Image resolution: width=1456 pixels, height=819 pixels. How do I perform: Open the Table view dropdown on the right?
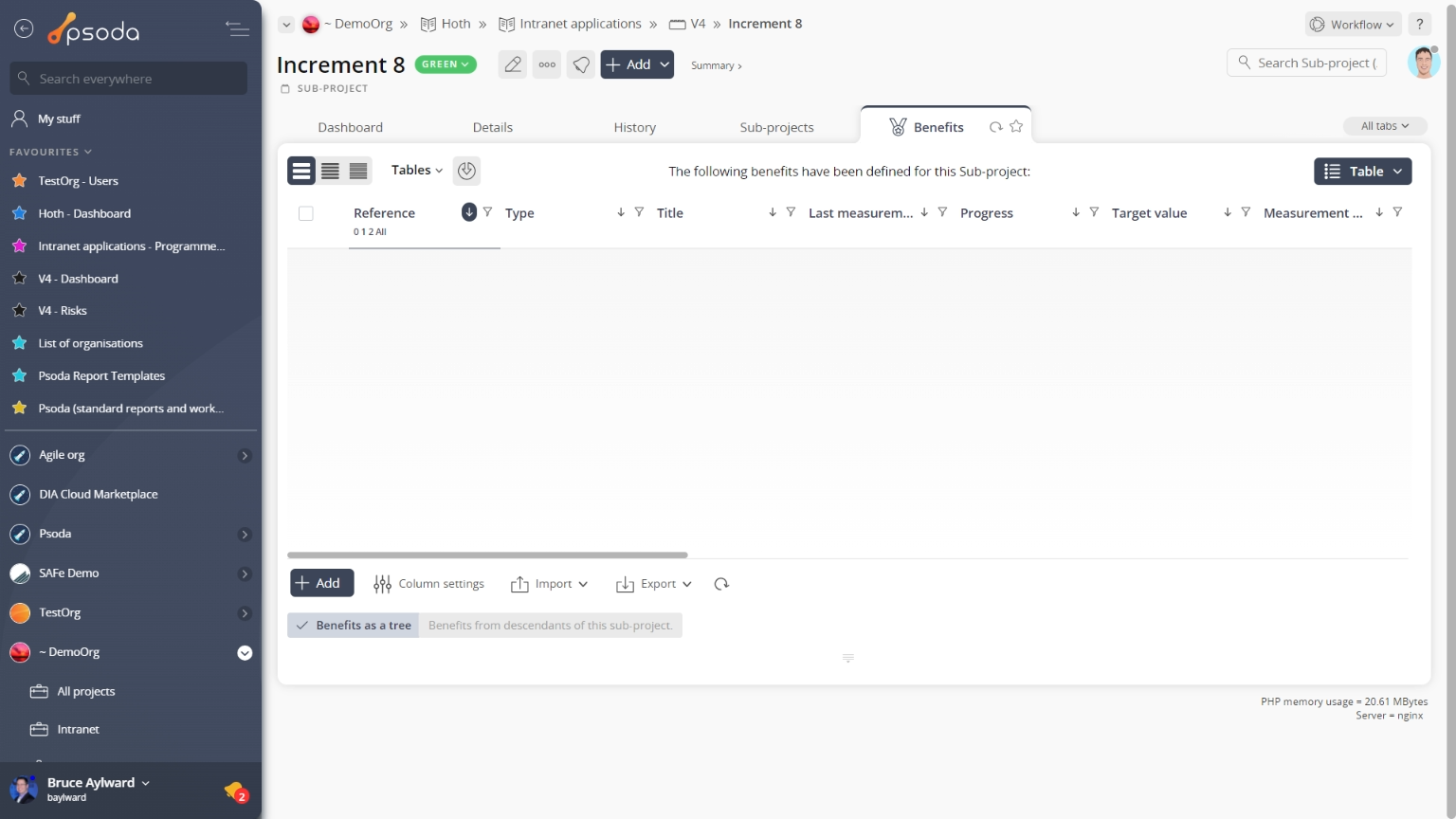(1363, 172)
